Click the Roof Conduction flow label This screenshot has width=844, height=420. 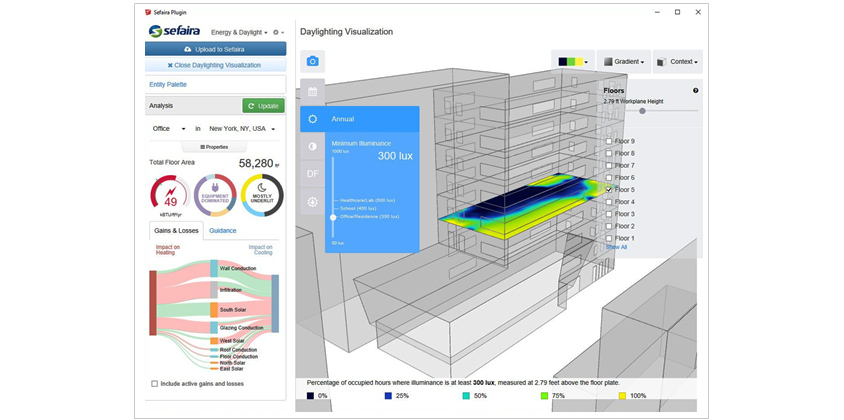[238, 350]
